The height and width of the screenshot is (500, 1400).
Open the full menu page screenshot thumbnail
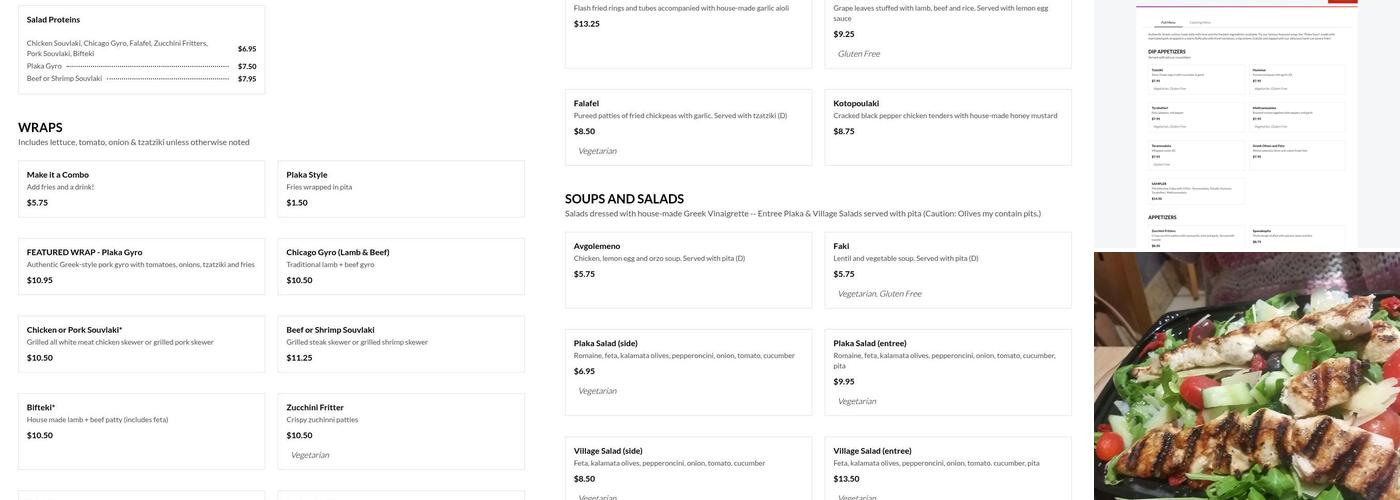[1246, 125]
